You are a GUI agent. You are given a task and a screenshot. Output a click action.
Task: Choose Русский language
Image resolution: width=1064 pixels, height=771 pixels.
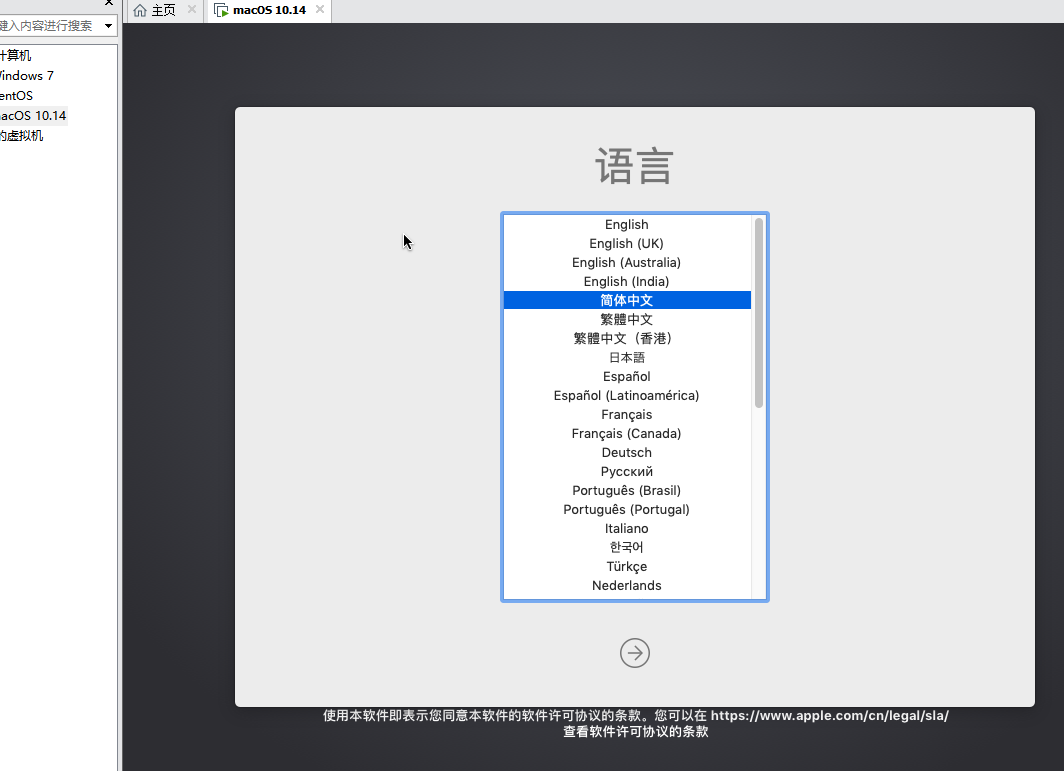[627, 472]
